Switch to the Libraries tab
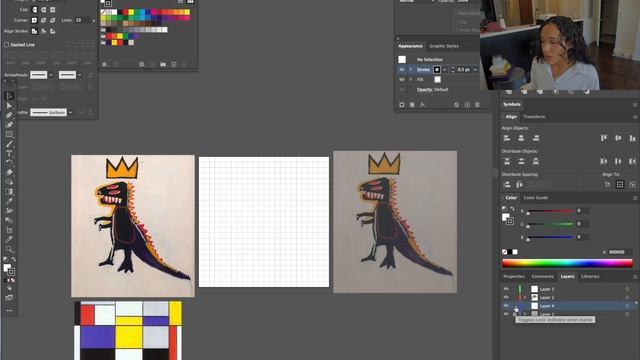The image size is (640, 360). 590,276
